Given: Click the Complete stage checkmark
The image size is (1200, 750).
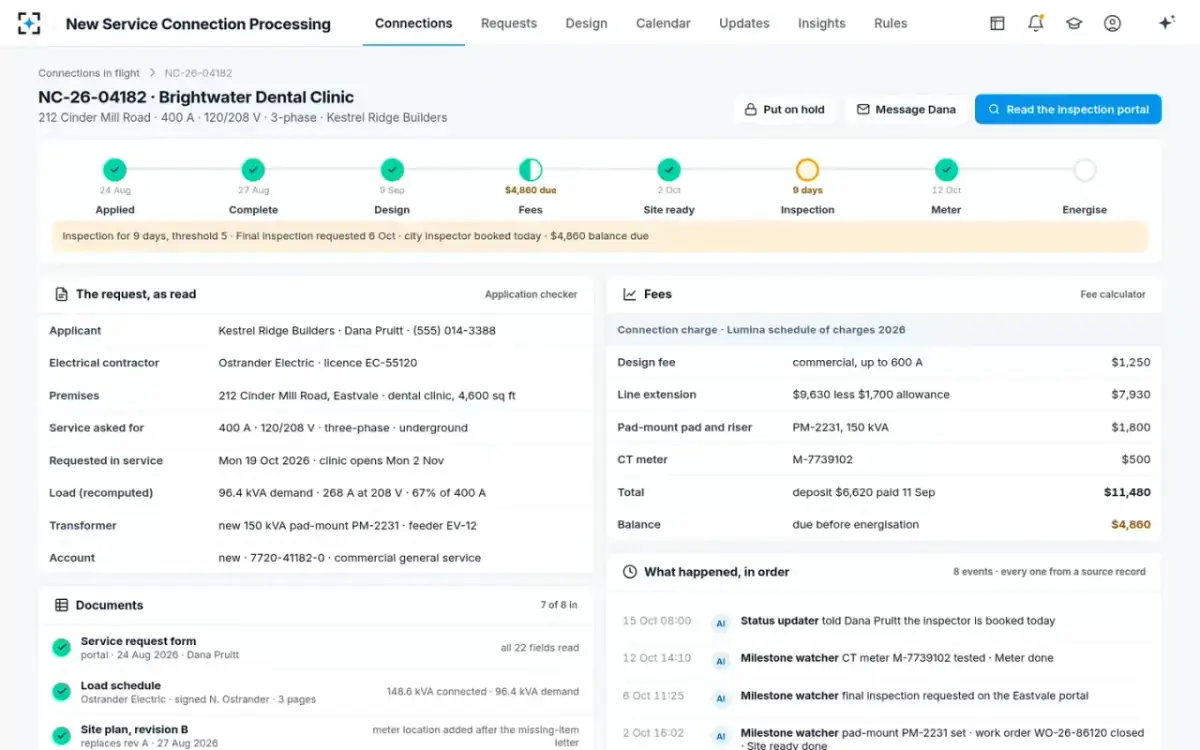Looking at the screenshot, I should [x=253, y=170].
